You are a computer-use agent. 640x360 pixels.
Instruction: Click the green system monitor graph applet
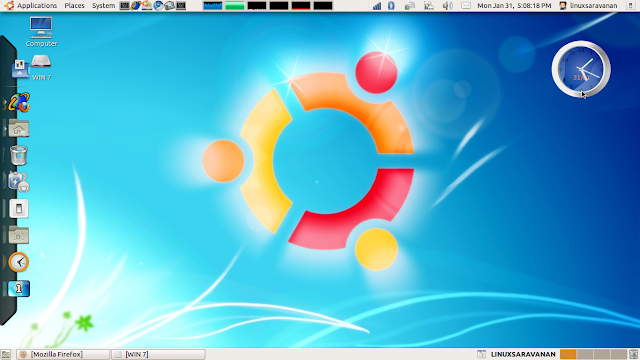(x=235, y=6)
